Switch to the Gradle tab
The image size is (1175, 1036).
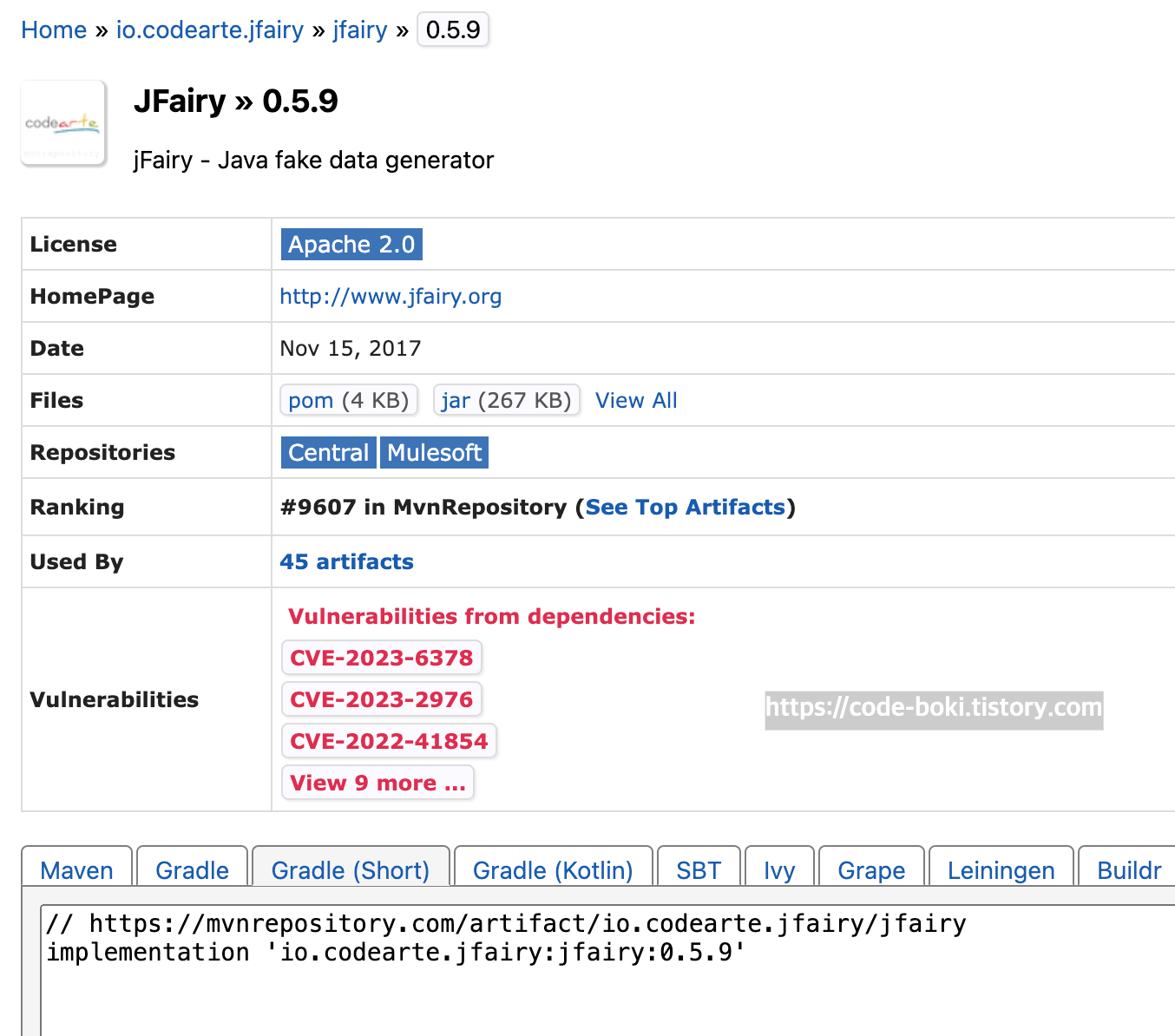click(193, 868)
